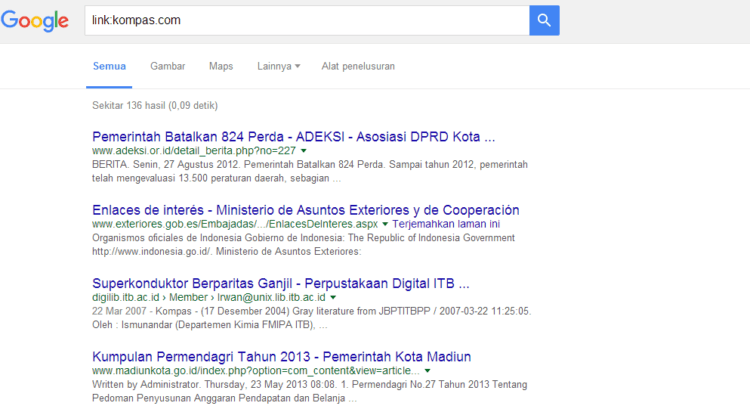Expand the Lainnya dropdown menu
Viewport: 750px width, 409px height.
(x=278, y=66)
